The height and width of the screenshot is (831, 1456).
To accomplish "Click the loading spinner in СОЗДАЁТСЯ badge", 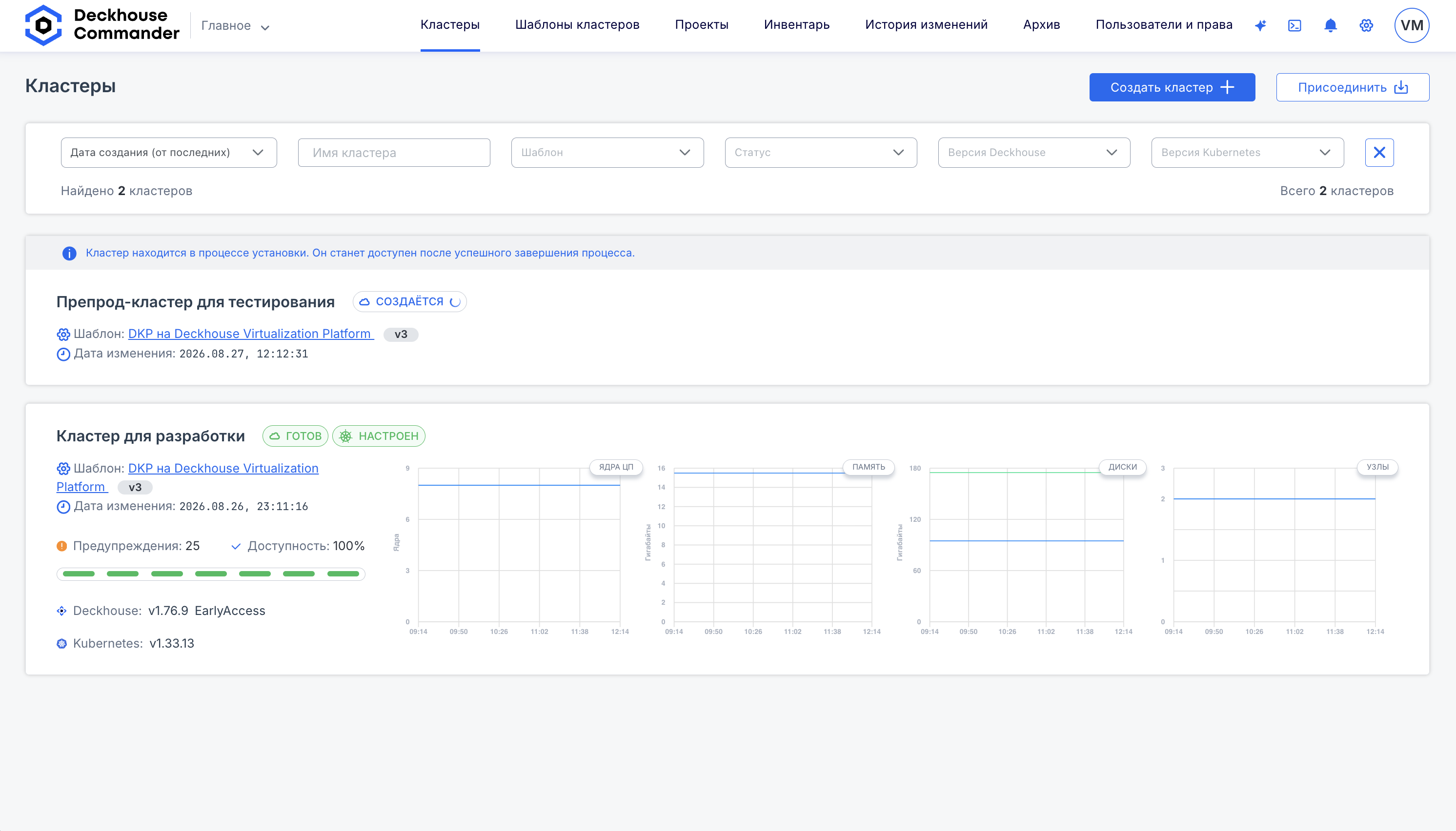I will (x=455, y=301).
